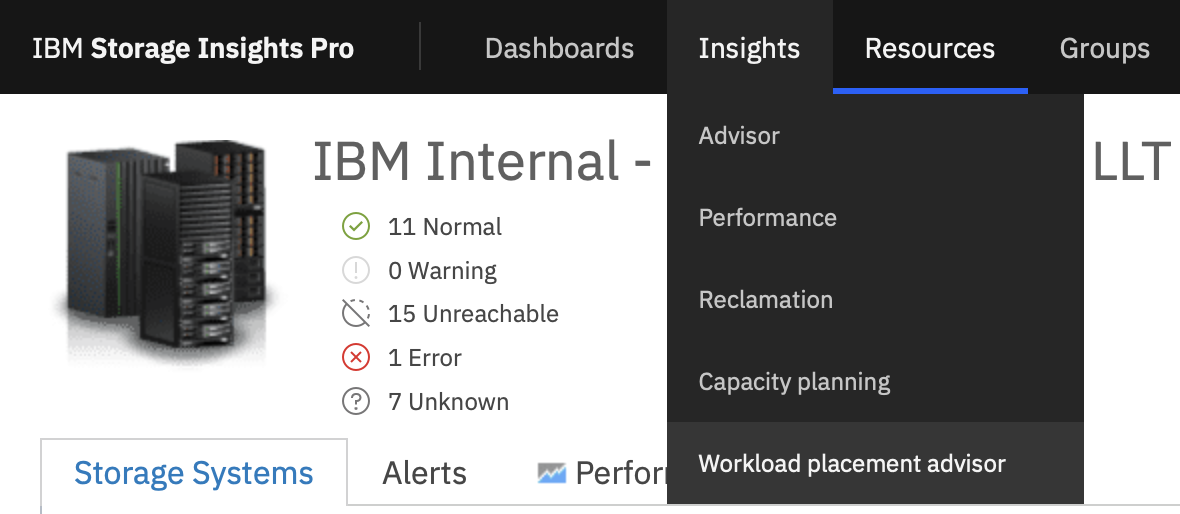1180x514 pixels.
Task: Click the Unknown question mark icon
Action: click(356, 402)
